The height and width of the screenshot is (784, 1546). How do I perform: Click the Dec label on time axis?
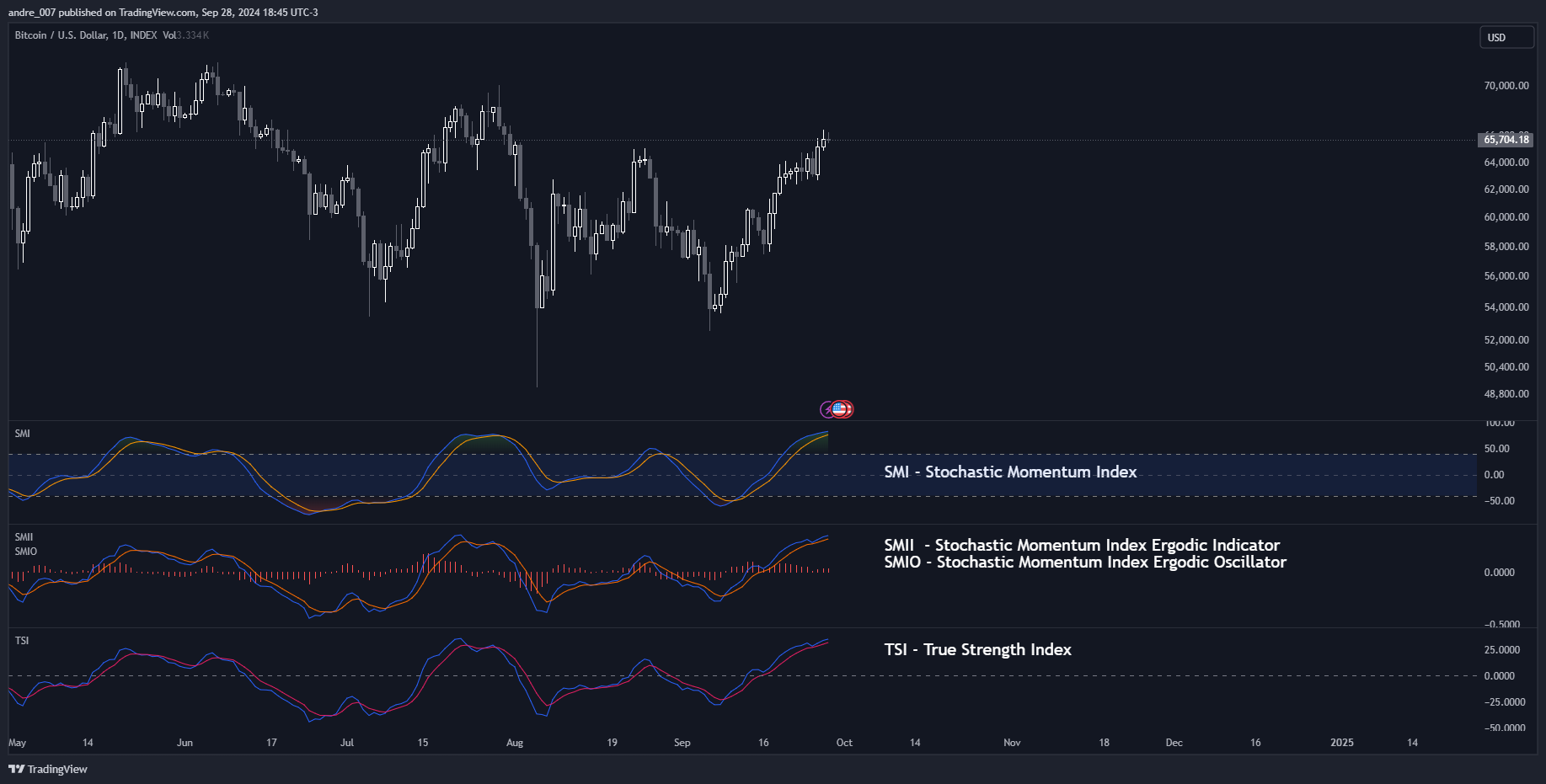(1174, 743)
